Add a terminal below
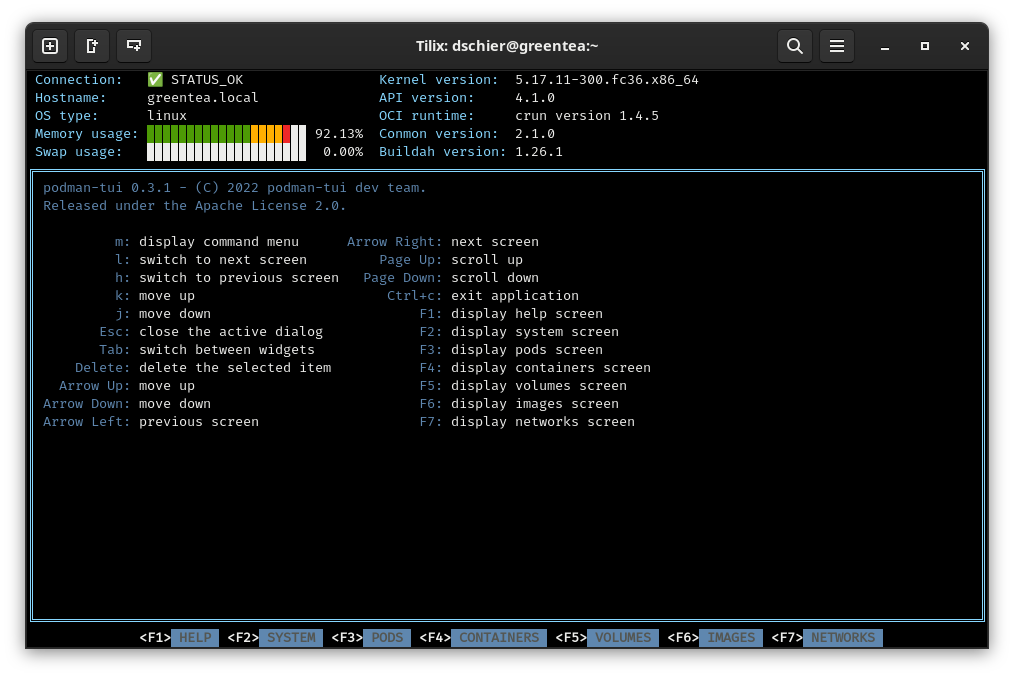 tap(133, 45)
